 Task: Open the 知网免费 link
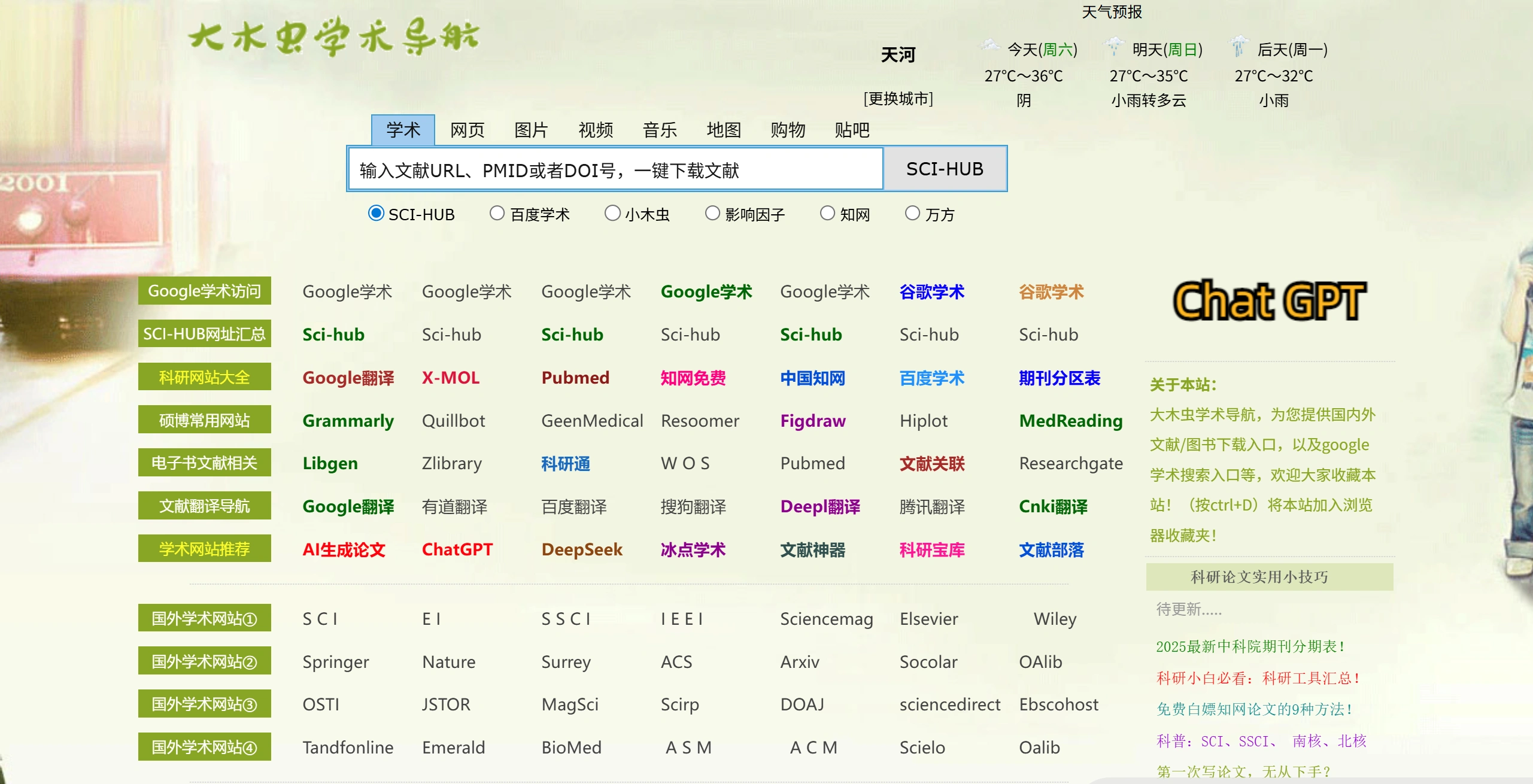coord(693,378)
